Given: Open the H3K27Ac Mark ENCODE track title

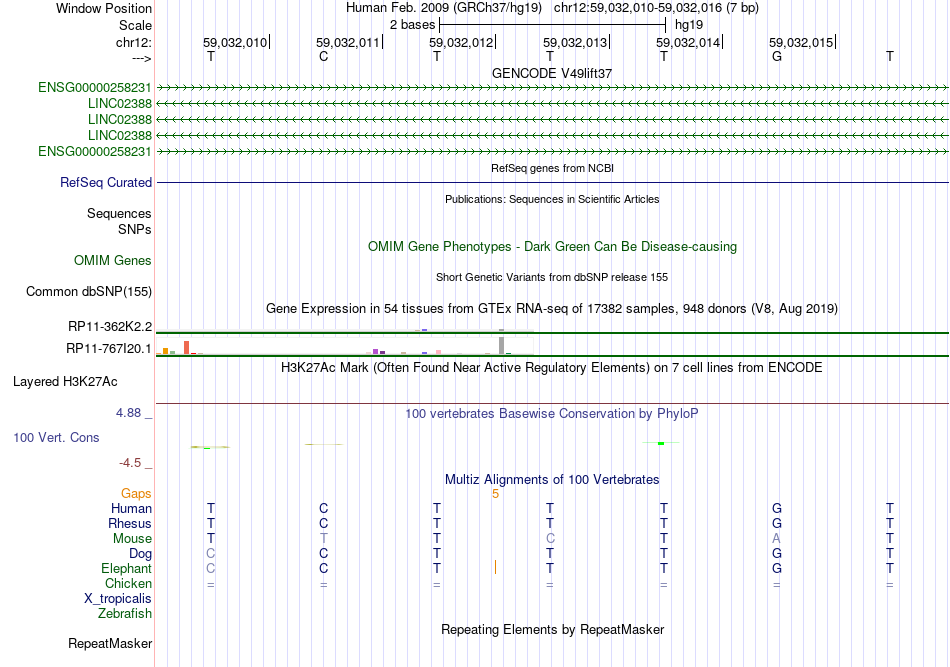Looking at the screenshot, I should (552, 368).
